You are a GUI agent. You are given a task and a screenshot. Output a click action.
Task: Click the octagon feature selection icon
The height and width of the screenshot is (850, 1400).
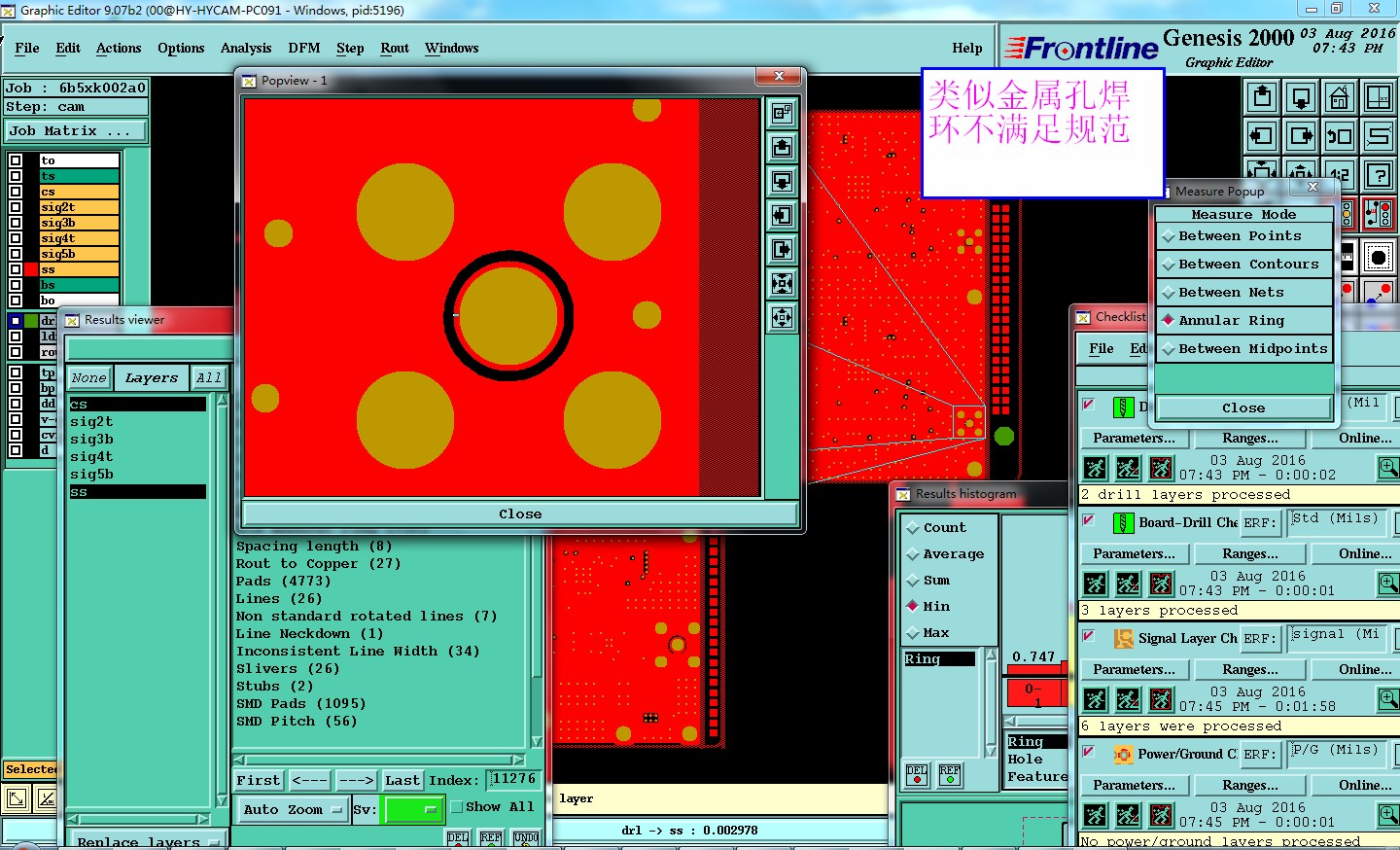[1379, 258]
